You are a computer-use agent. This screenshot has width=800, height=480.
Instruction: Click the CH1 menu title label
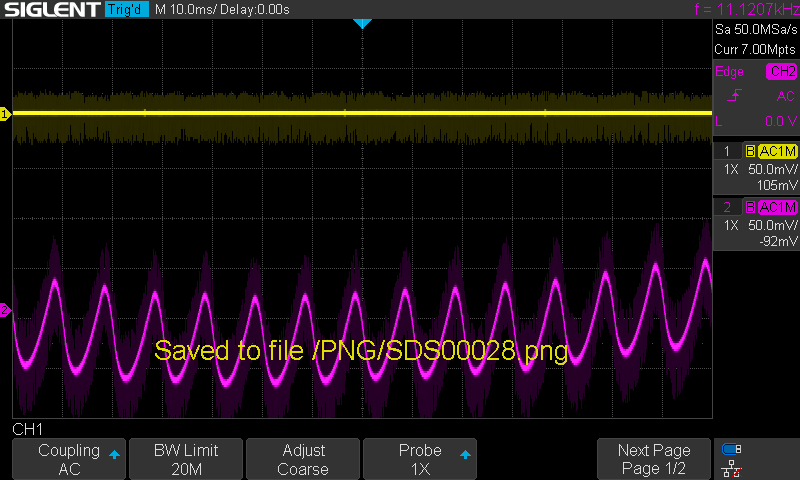click(x=28, y=430)
